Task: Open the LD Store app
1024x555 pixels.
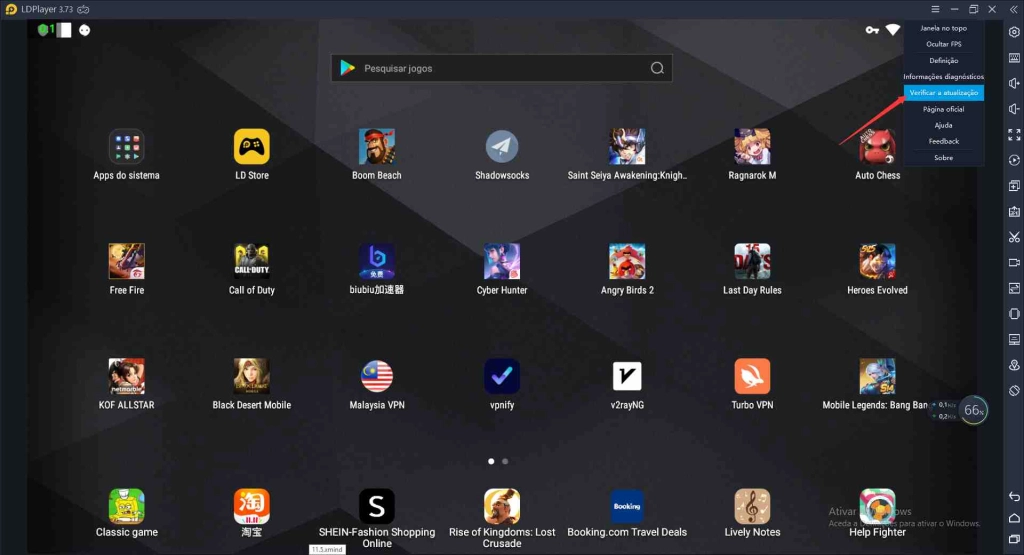Action: 252,147
